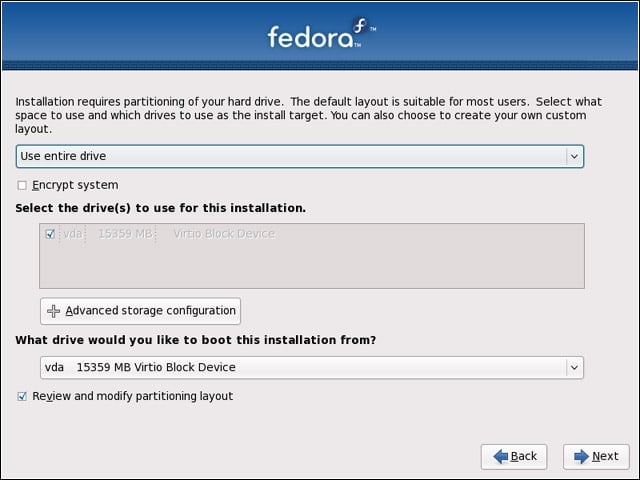Enable the Encrypt system checkbox
Screen dimensions: 640x480
(x=22, y=185)
